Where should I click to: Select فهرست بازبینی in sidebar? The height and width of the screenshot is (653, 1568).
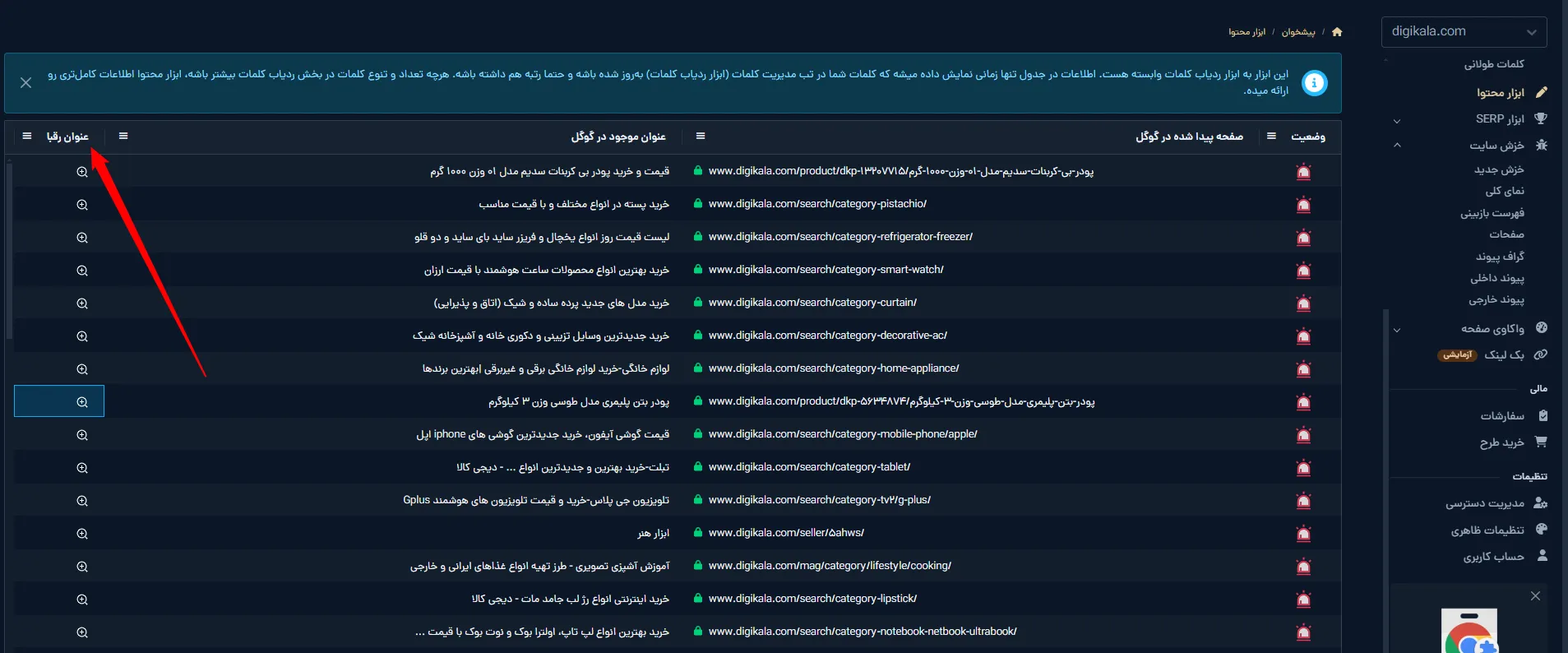[1492, 213]
